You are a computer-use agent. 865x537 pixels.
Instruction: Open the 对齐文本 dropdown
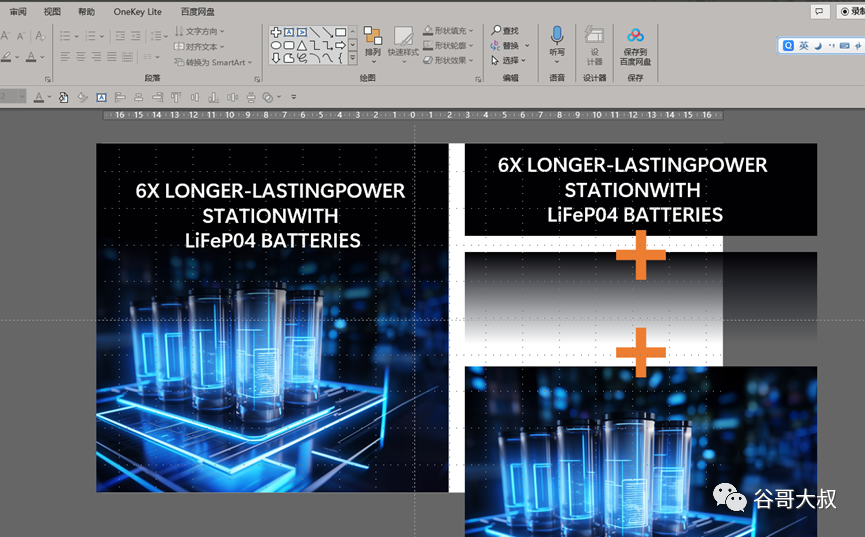click(x=199, y=47)
